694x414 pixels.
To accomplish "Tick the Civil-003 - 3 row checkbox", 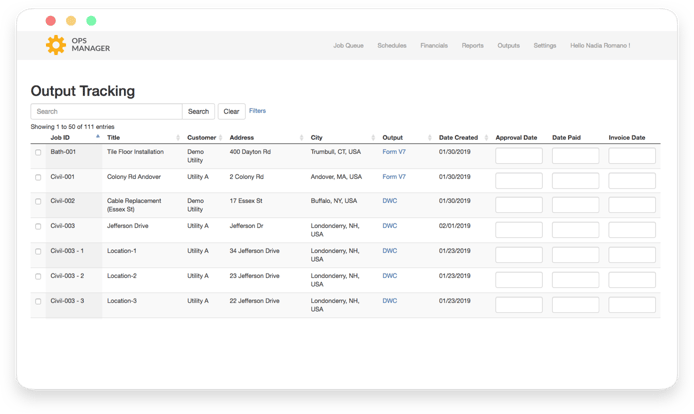I will coord(38,301).
